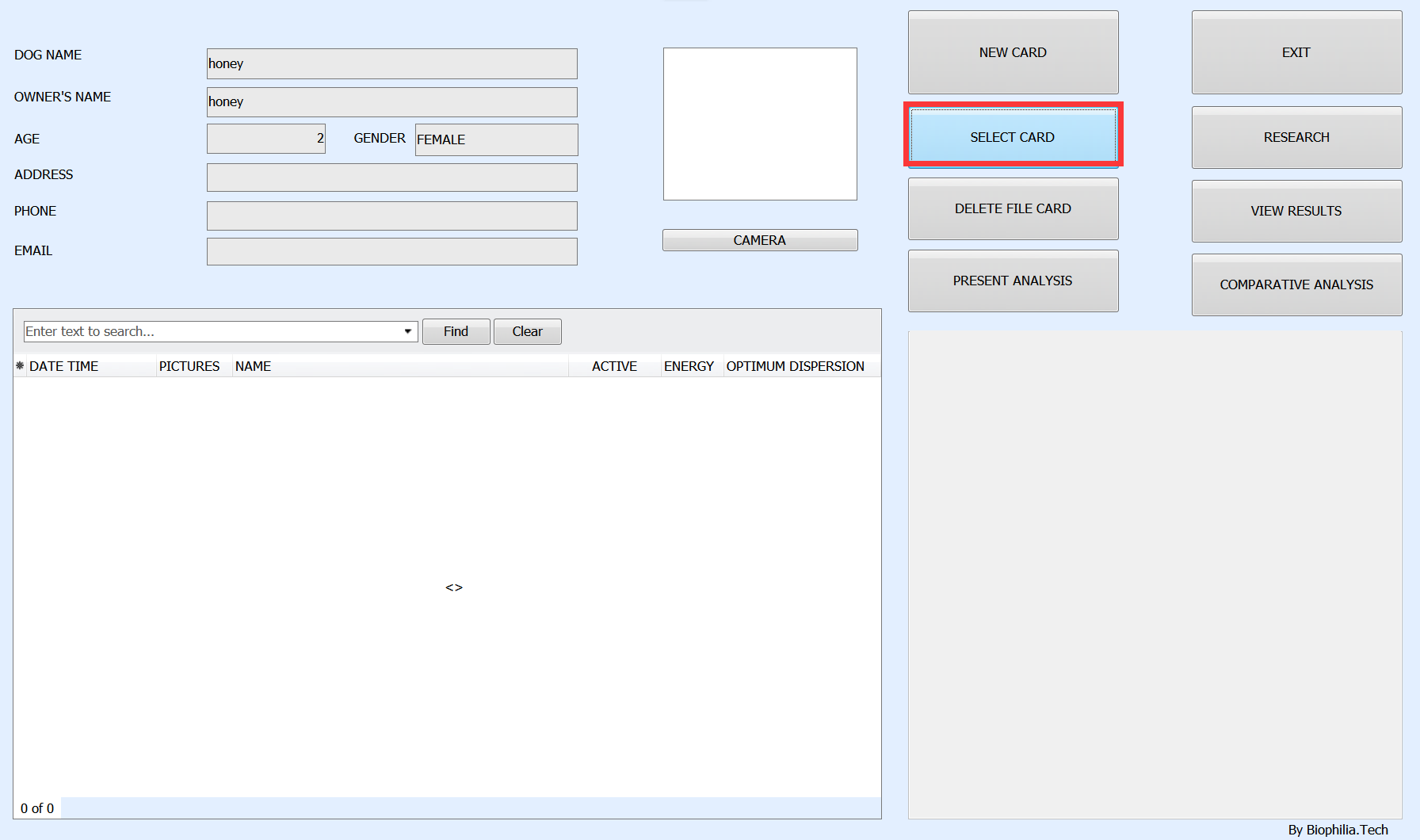Click DELETE FILE CARD button

[x=1013, y=208]
